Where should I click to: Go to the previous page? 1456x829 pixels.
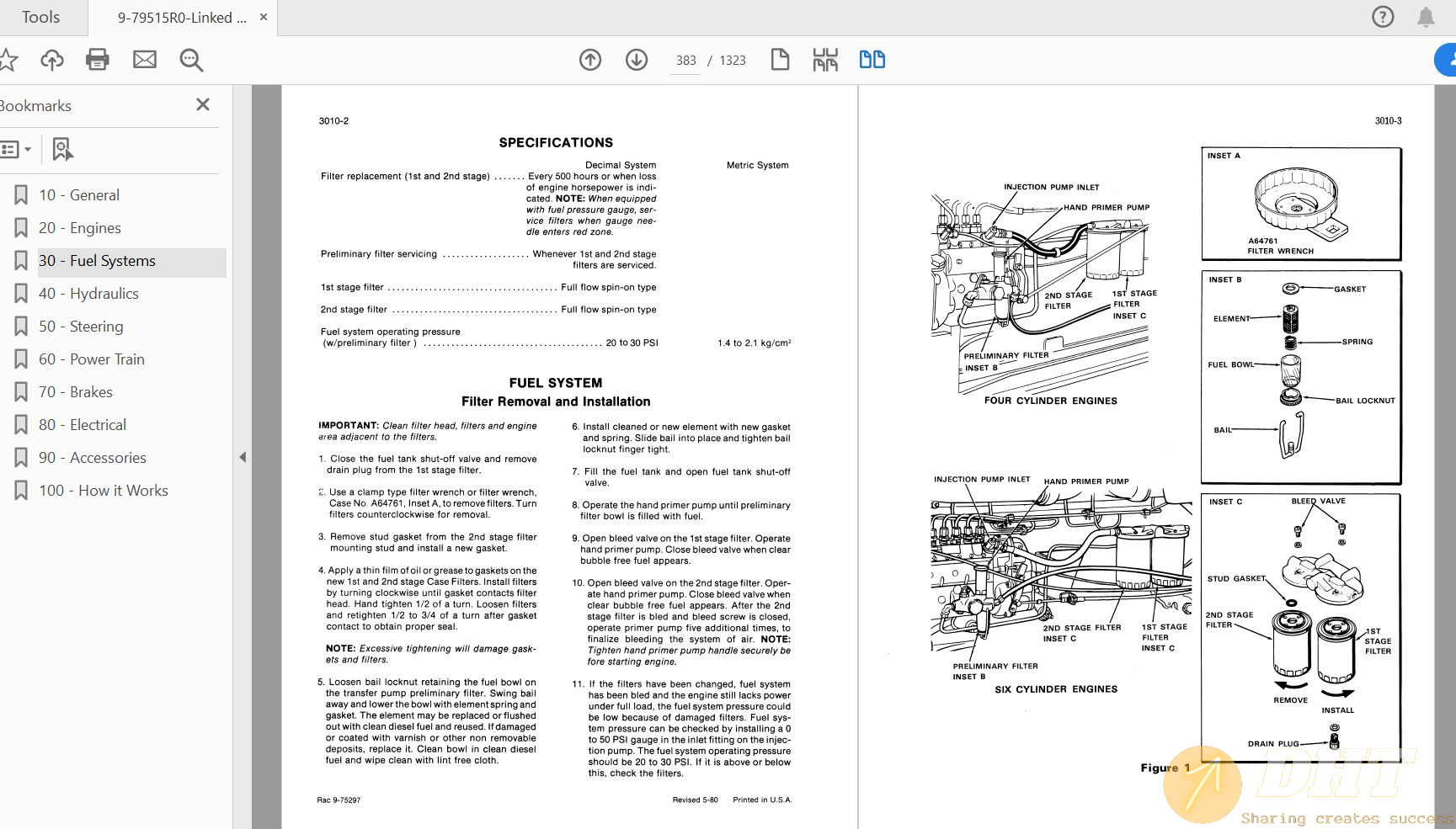589,60
